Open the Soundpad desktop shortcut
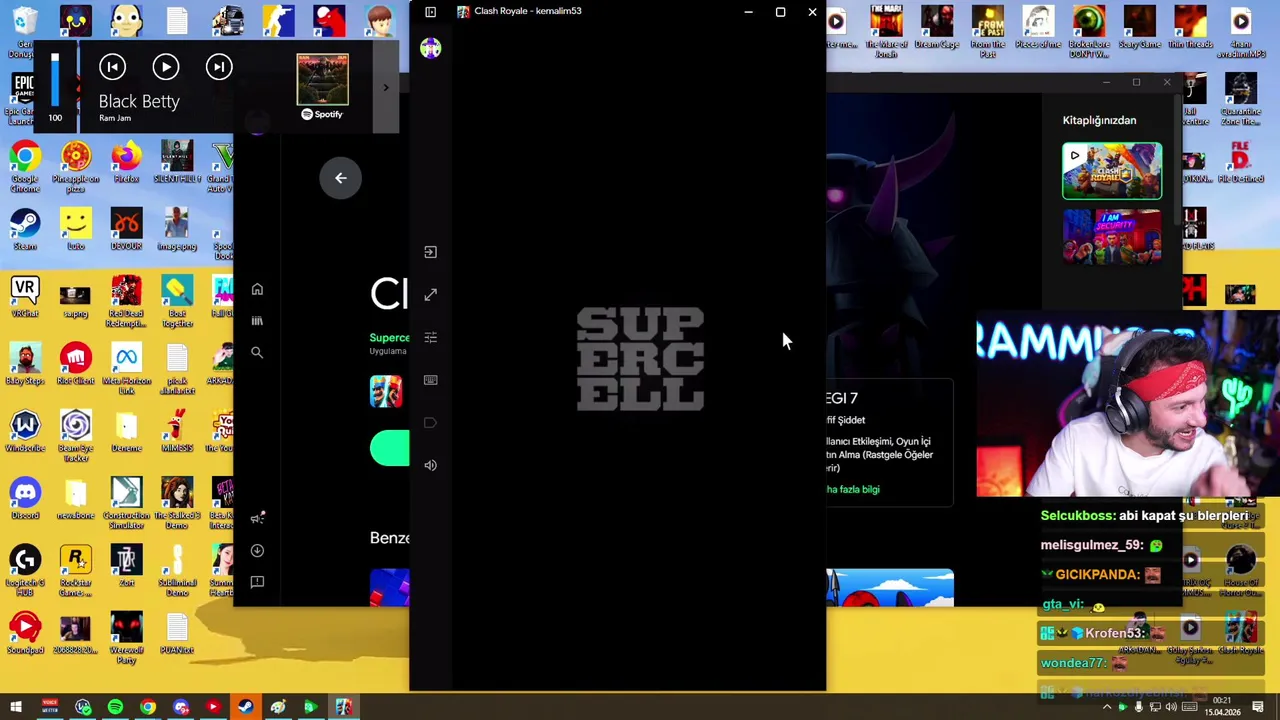This screenshot has height=720, width=1280. (x=25, y=632)
